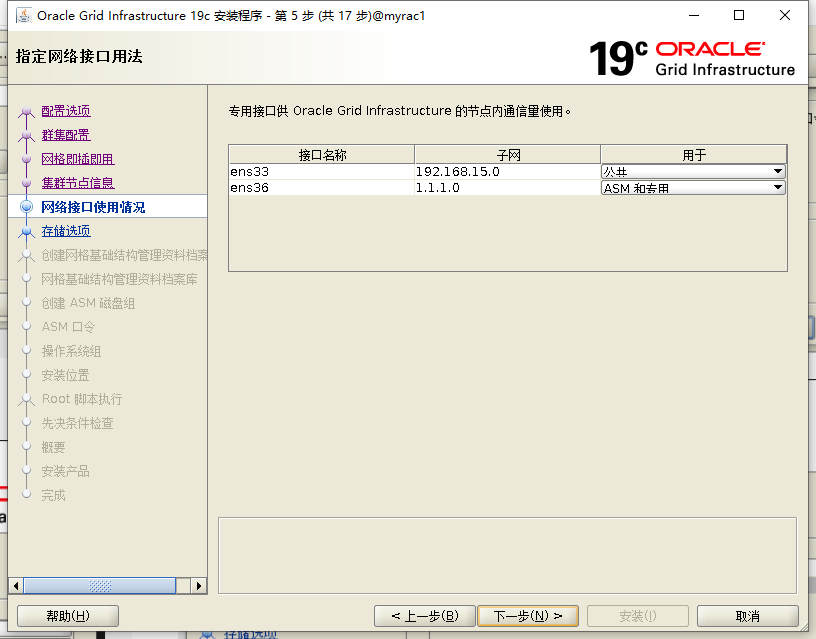Go to 配置选项 step in sidebar
Image resolution: width=816 pixels, height=639 pixels.
pos(66,111)
